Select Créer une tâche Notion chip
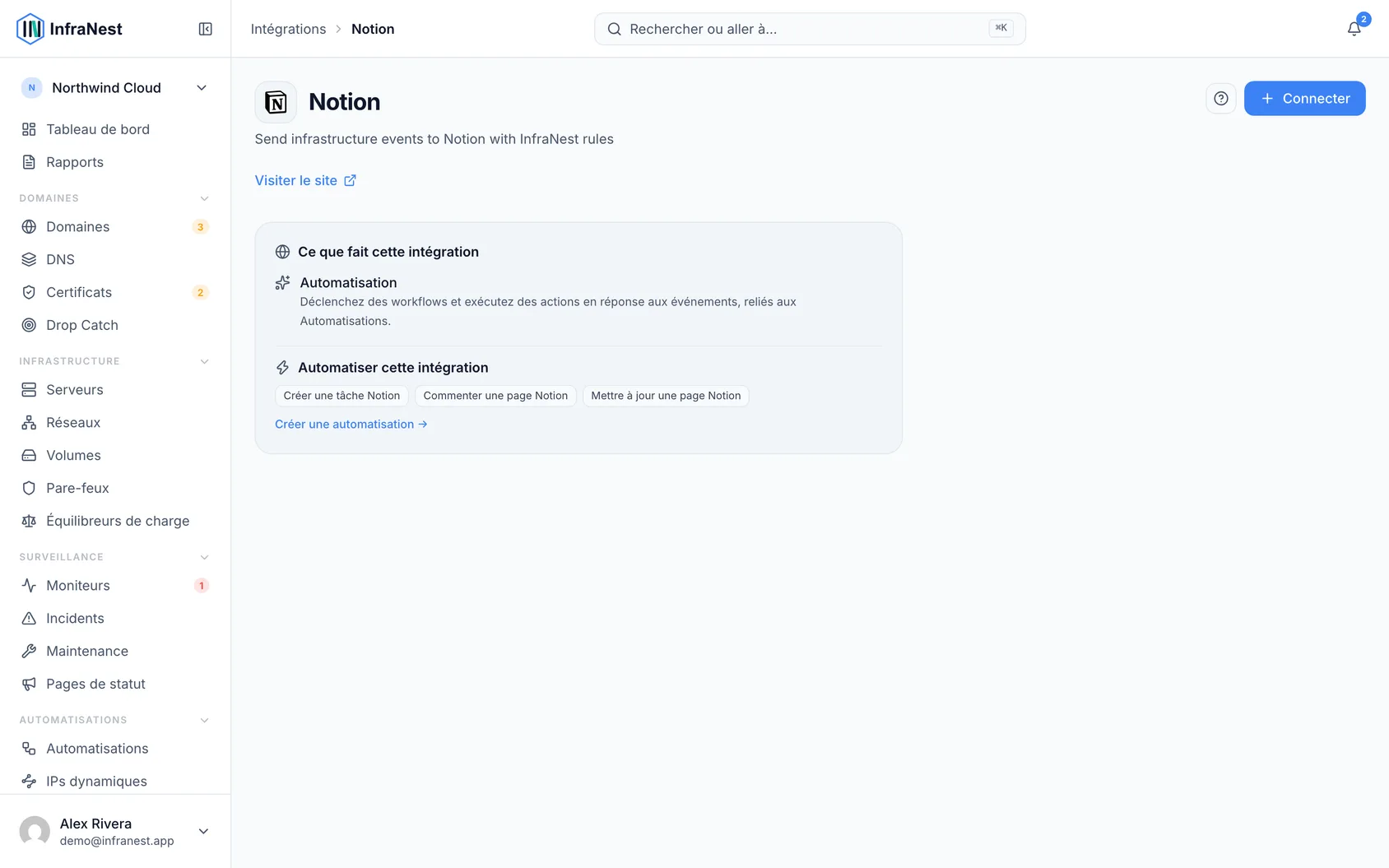This screenshot has height=868, width=1389. (x=341, y=396)
